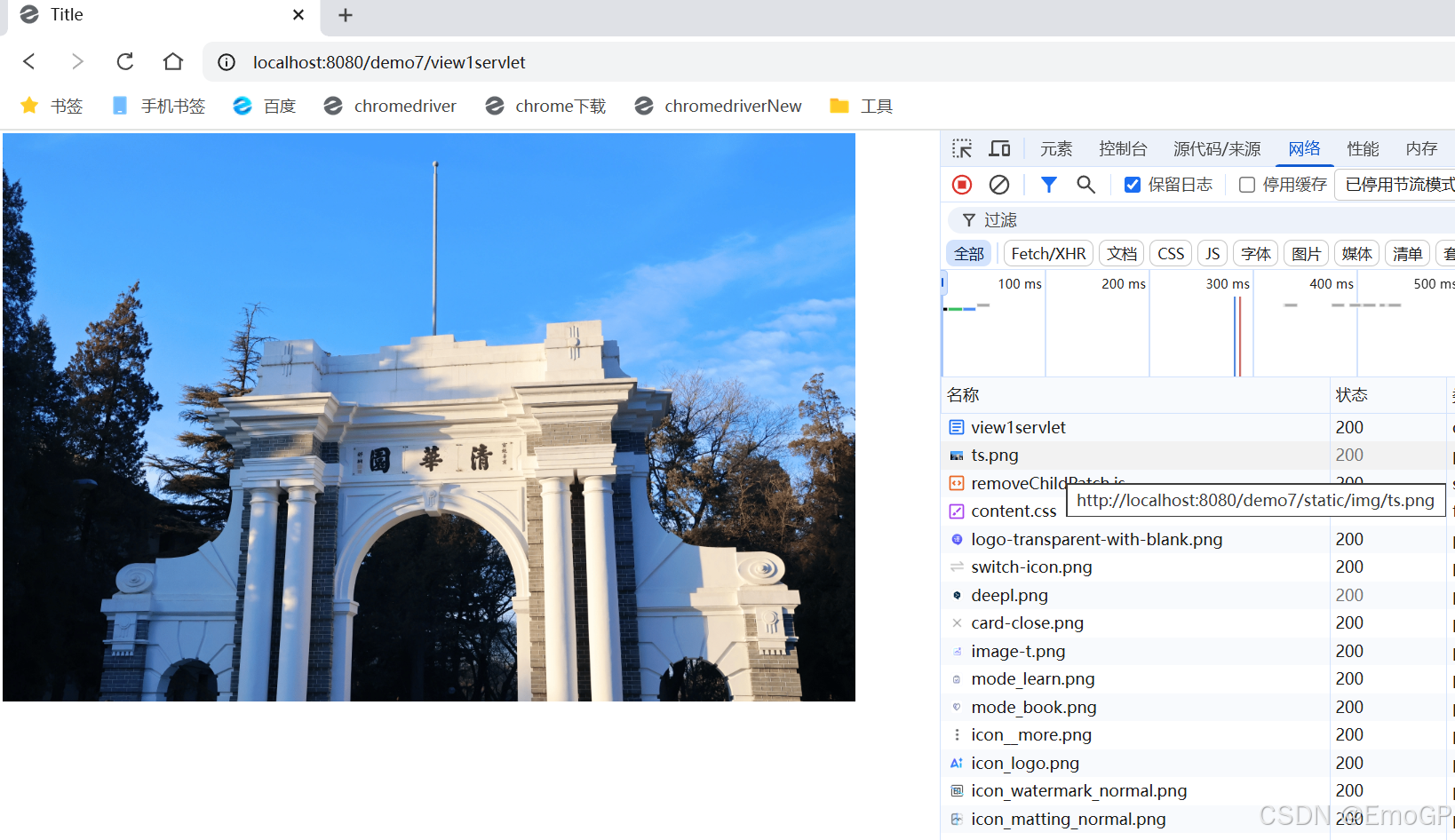Uncheck the 保留日志 checkbox

[1133, 185]
